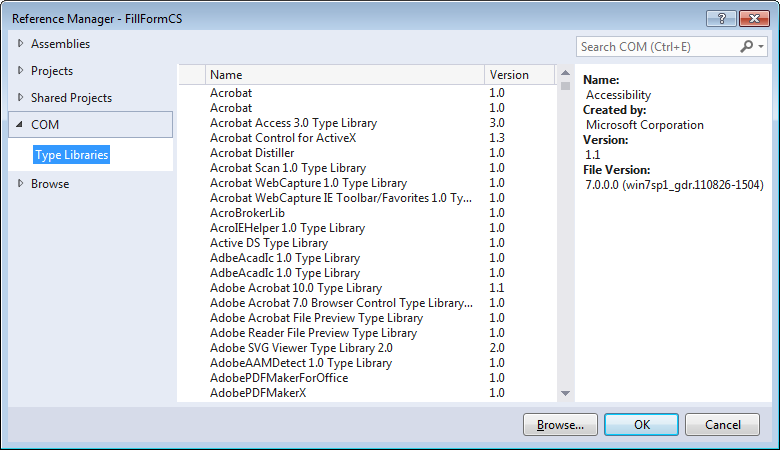Expand the Projects tree node
780x450 pixels.
coord(20,71)
